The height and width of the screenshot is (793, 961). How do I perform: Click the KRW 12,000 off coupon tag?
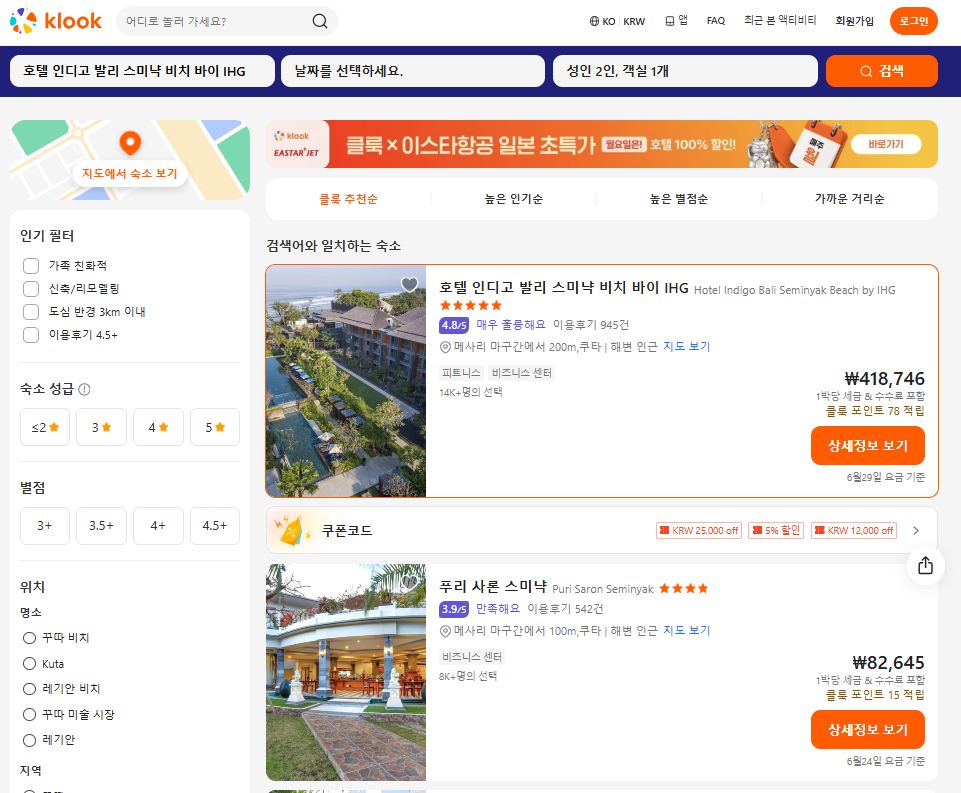tap(854, 530)
